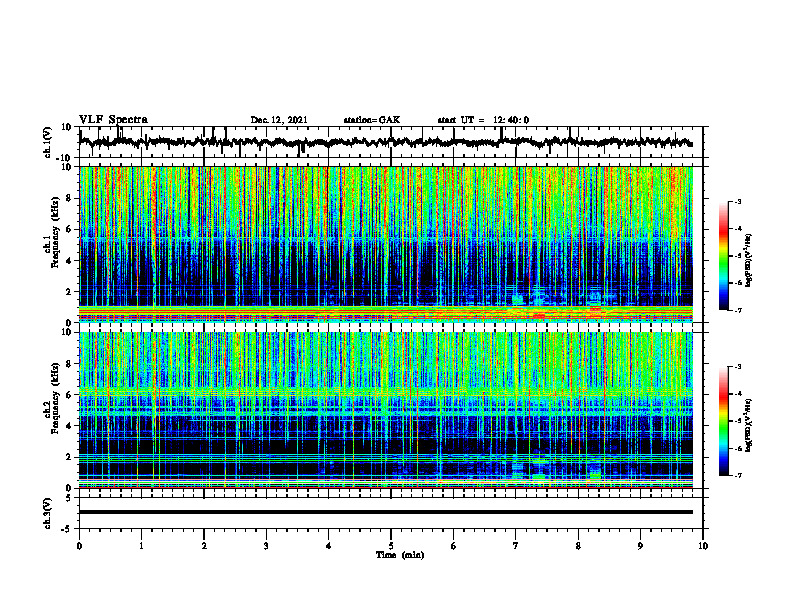792x612 pixels.
Task: Click time-axis tick label "5"
Action: 391,546
